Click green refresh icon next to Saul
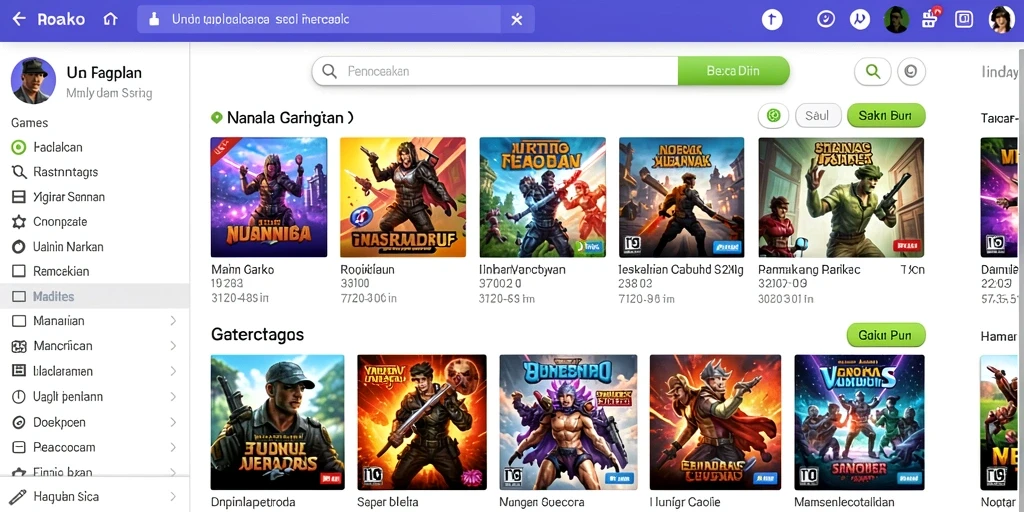Viewport: 1024px width, 512px height. (774, 116)
